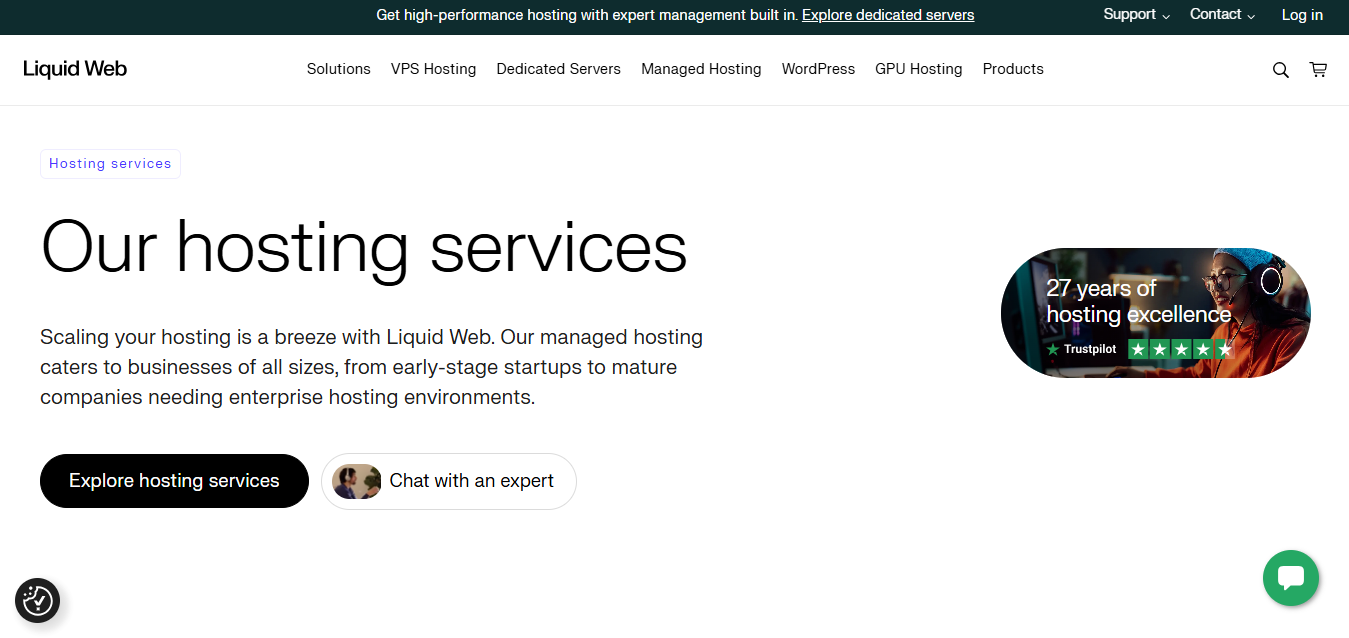Open the WordPress menu
This screenshot has height=638, width=1349.
coord(818,69)
